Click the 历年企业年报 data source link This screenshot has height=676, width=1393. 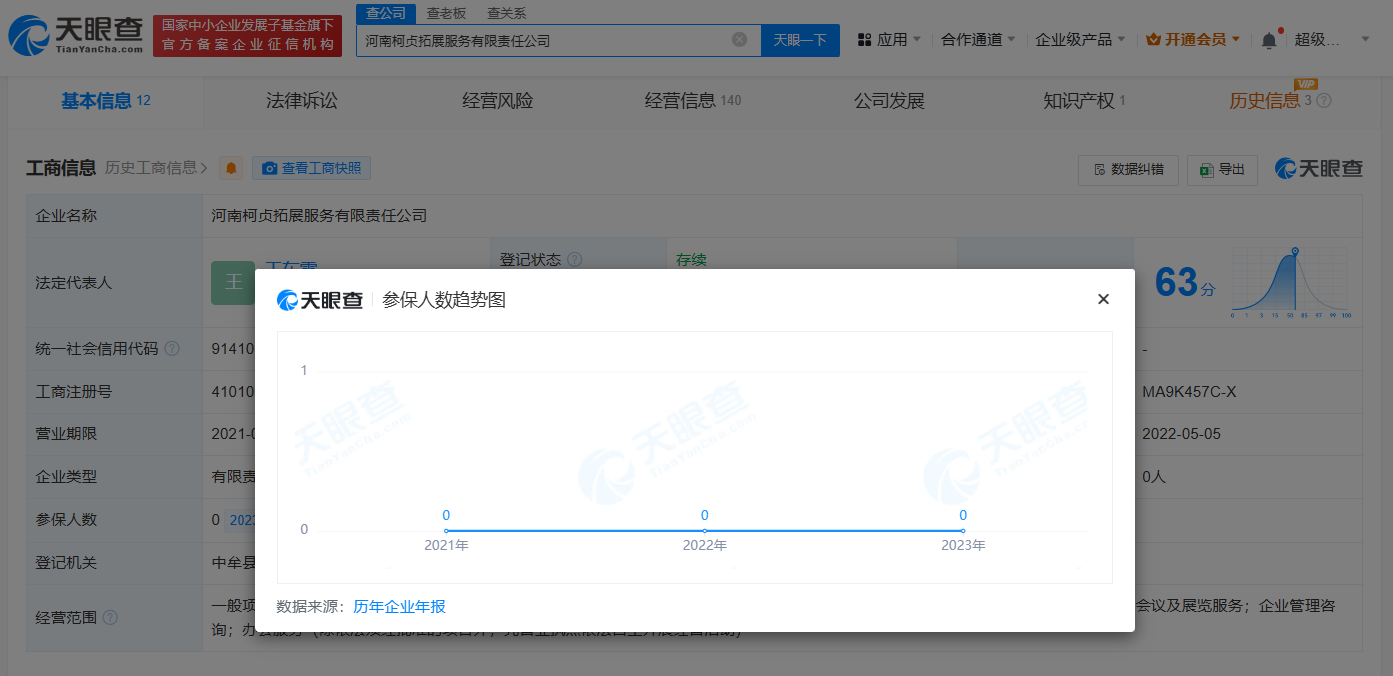[x=399, y=606]
